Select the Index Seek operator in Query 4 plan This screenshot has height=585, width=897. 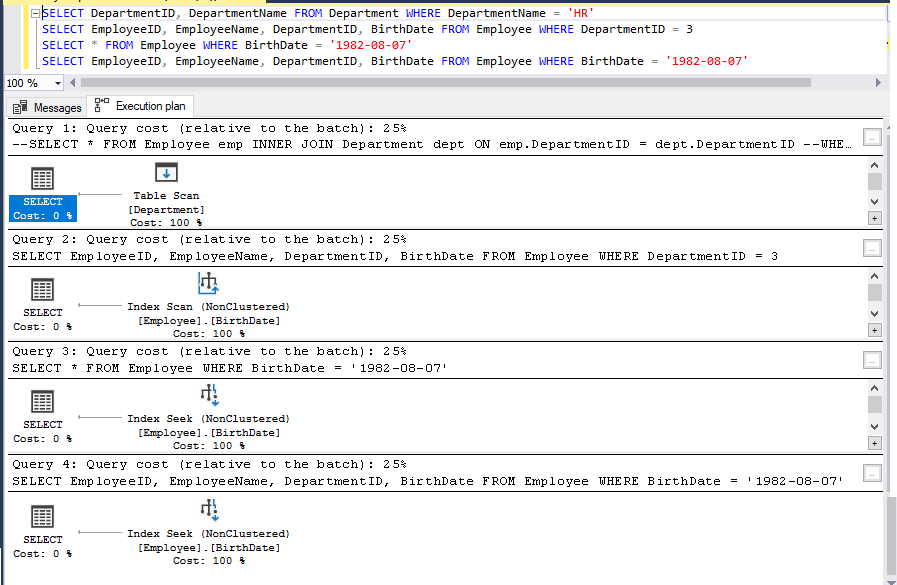coord(209,510)
